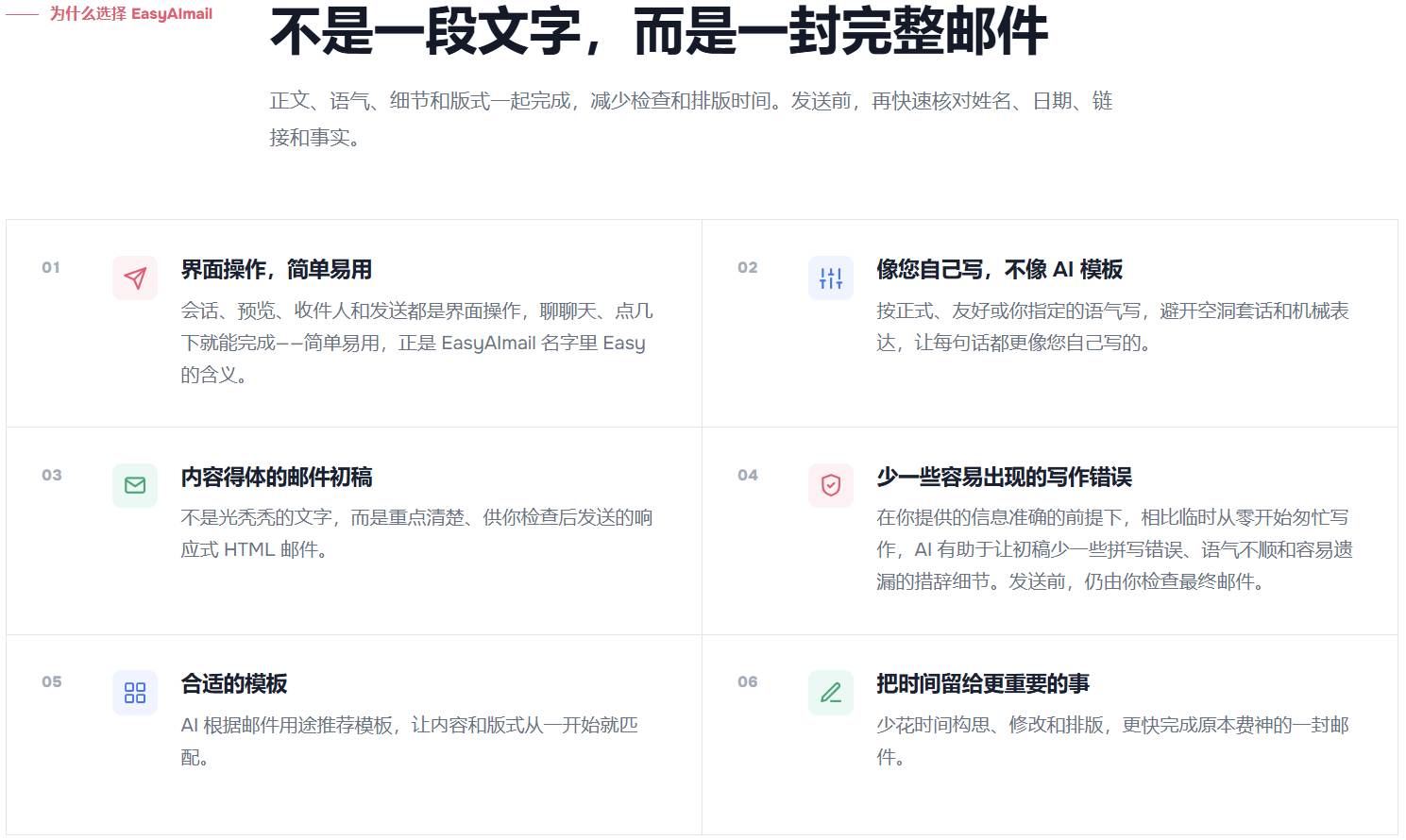Click the heading 不是一段文字，而是一封完整邮件
Viewport: 1406px width, 840px height.
[x=658, y=31]
